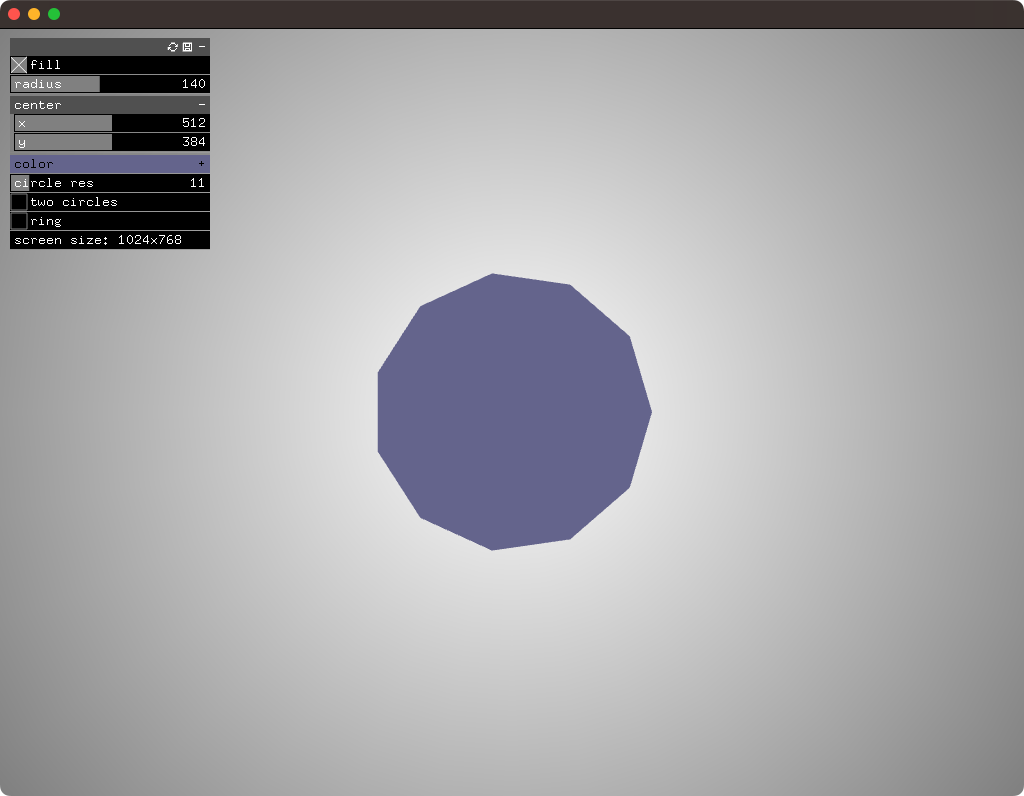Click the radius value 140
Viewport: 1024px width, 796px height.
[x=194, y=84]
